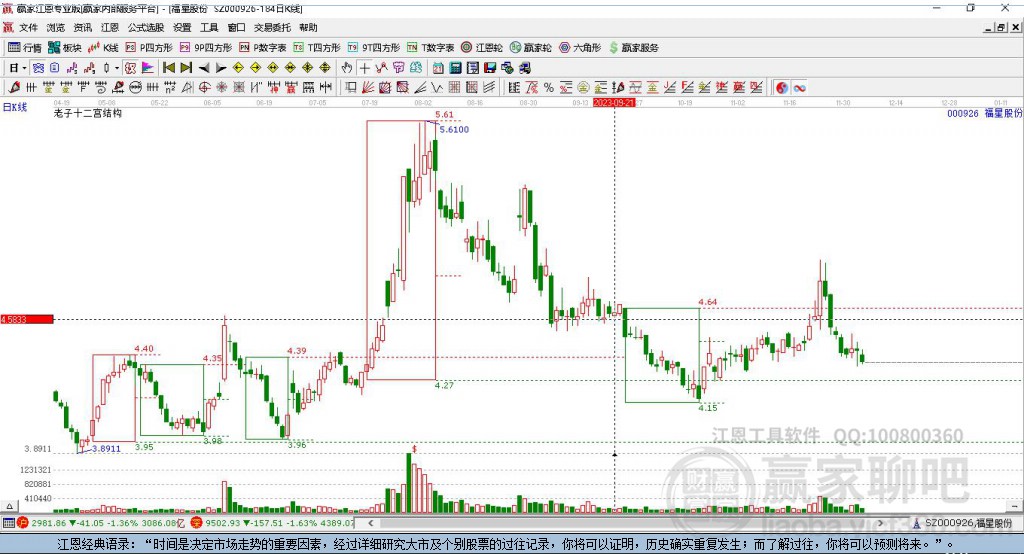Open the 板块 sector view
This screenshot has width=1024, height=554.
[65, 48]
